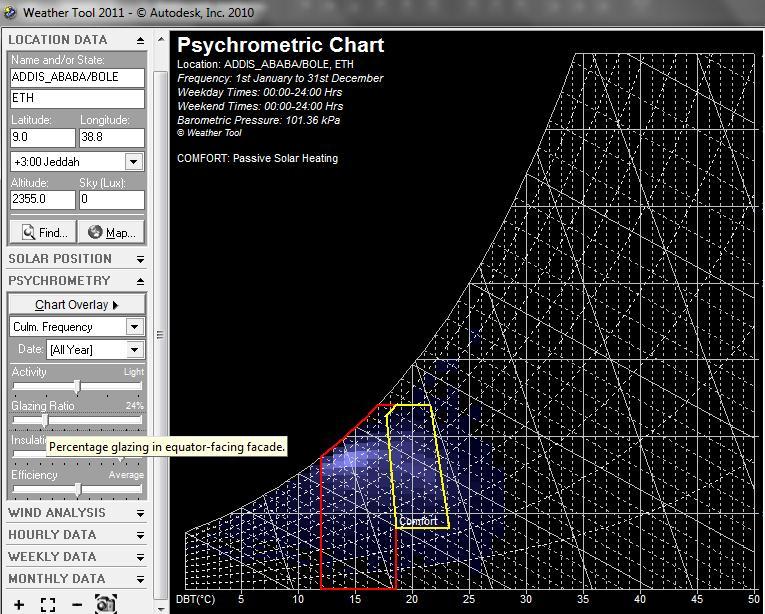The height and width of the screenshot is (614, 765).
Task: Open the Culm. Frequency dropdown
Action: [135, 327]
